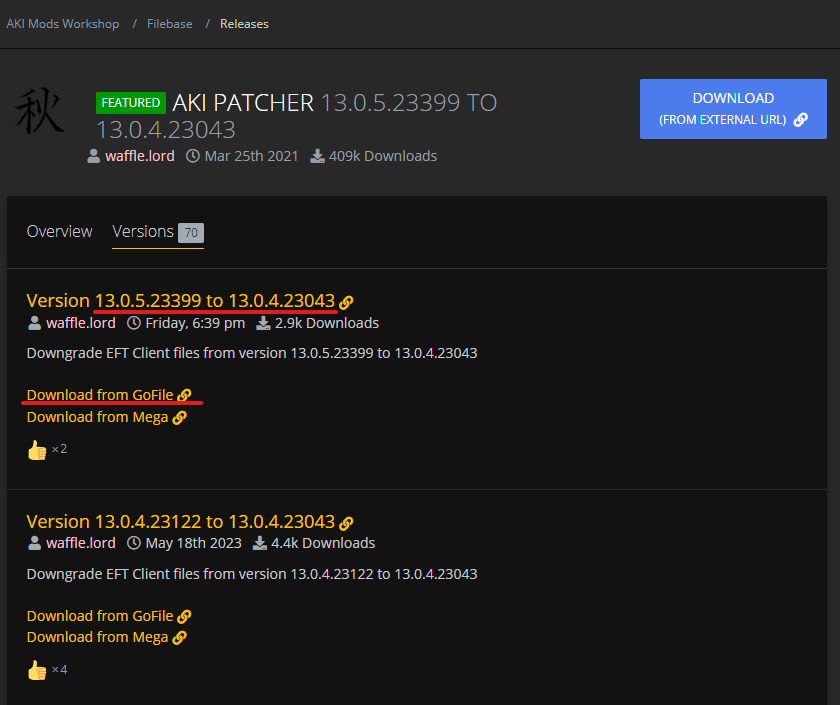
Task: Click download icon beside 2.9k Downloads
Action: 263,323
